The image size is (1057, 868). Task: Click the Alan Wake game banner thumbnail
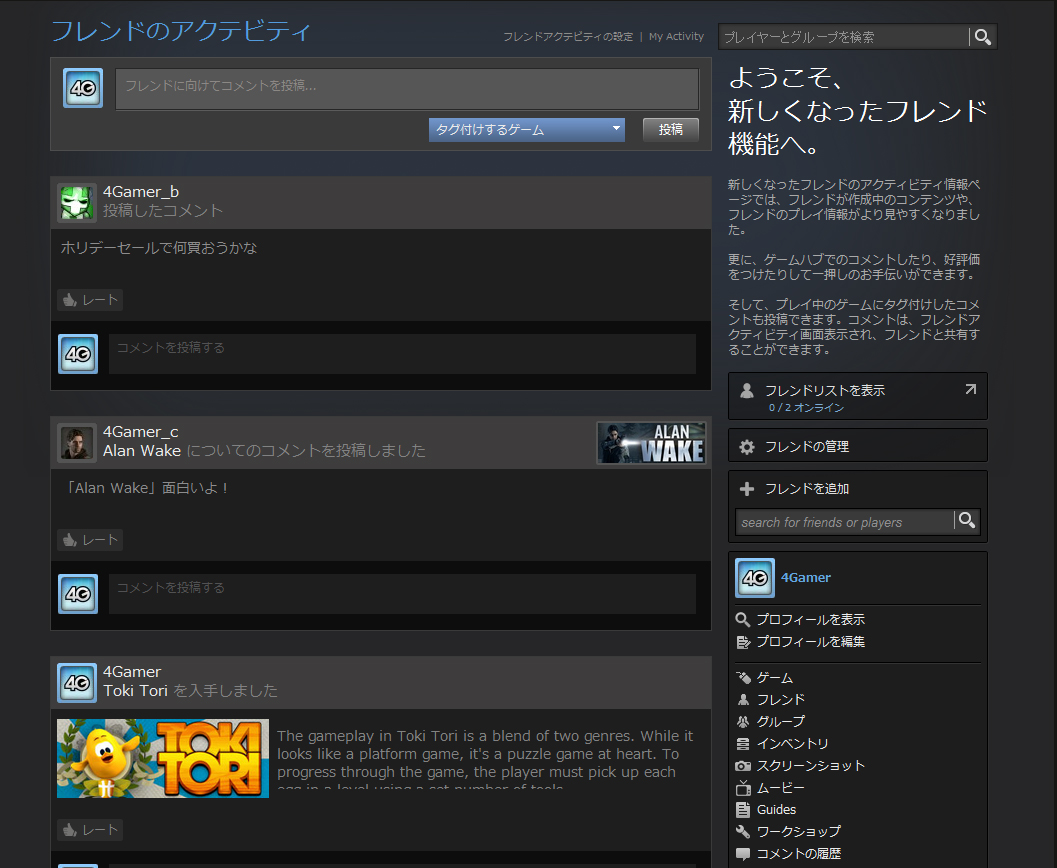[651, 443]
